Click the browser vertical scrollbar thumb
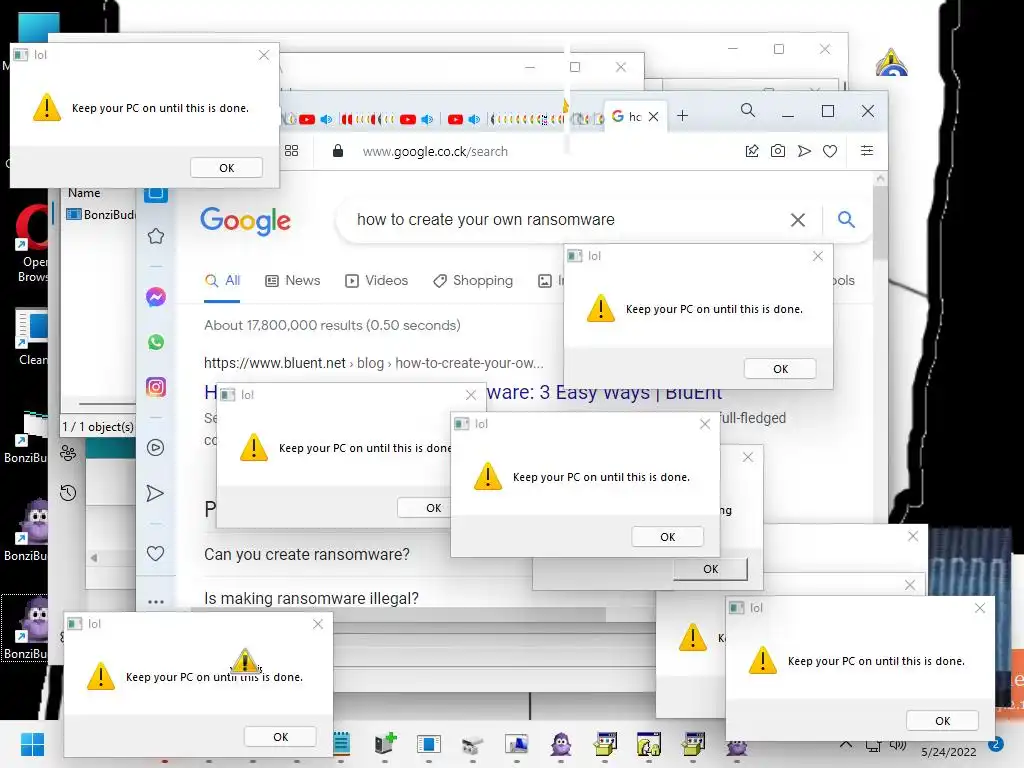 pyautogui.click(x=880, y=222)
